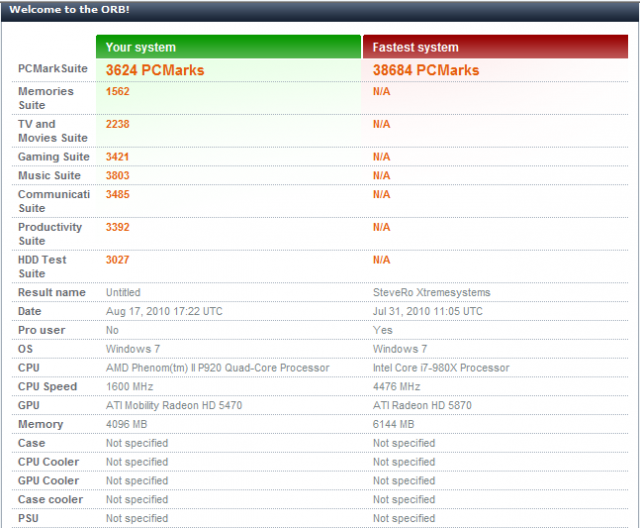The image size is (640, 528).
Task: Click 'ATI Mobility Radeon HD 5470'
Action: 174,405
